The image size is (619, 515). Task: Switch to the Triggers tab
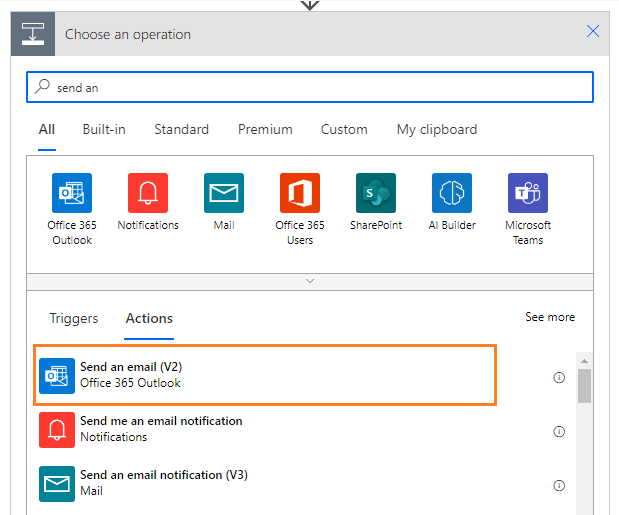(x=74, y=318)
